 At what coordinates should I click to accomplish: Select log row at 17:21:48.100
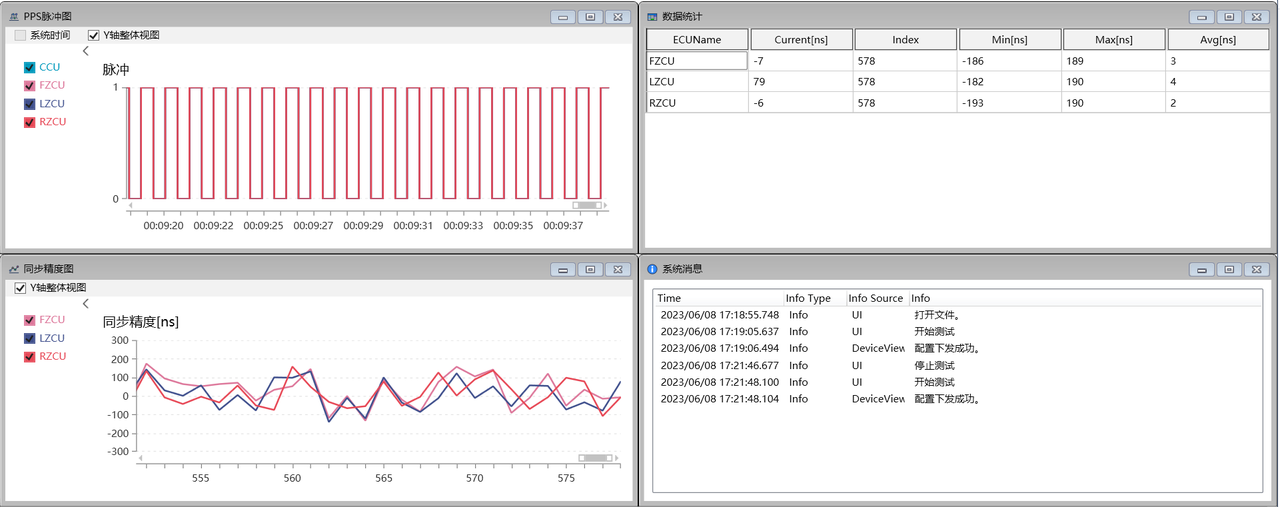(958, 382)
